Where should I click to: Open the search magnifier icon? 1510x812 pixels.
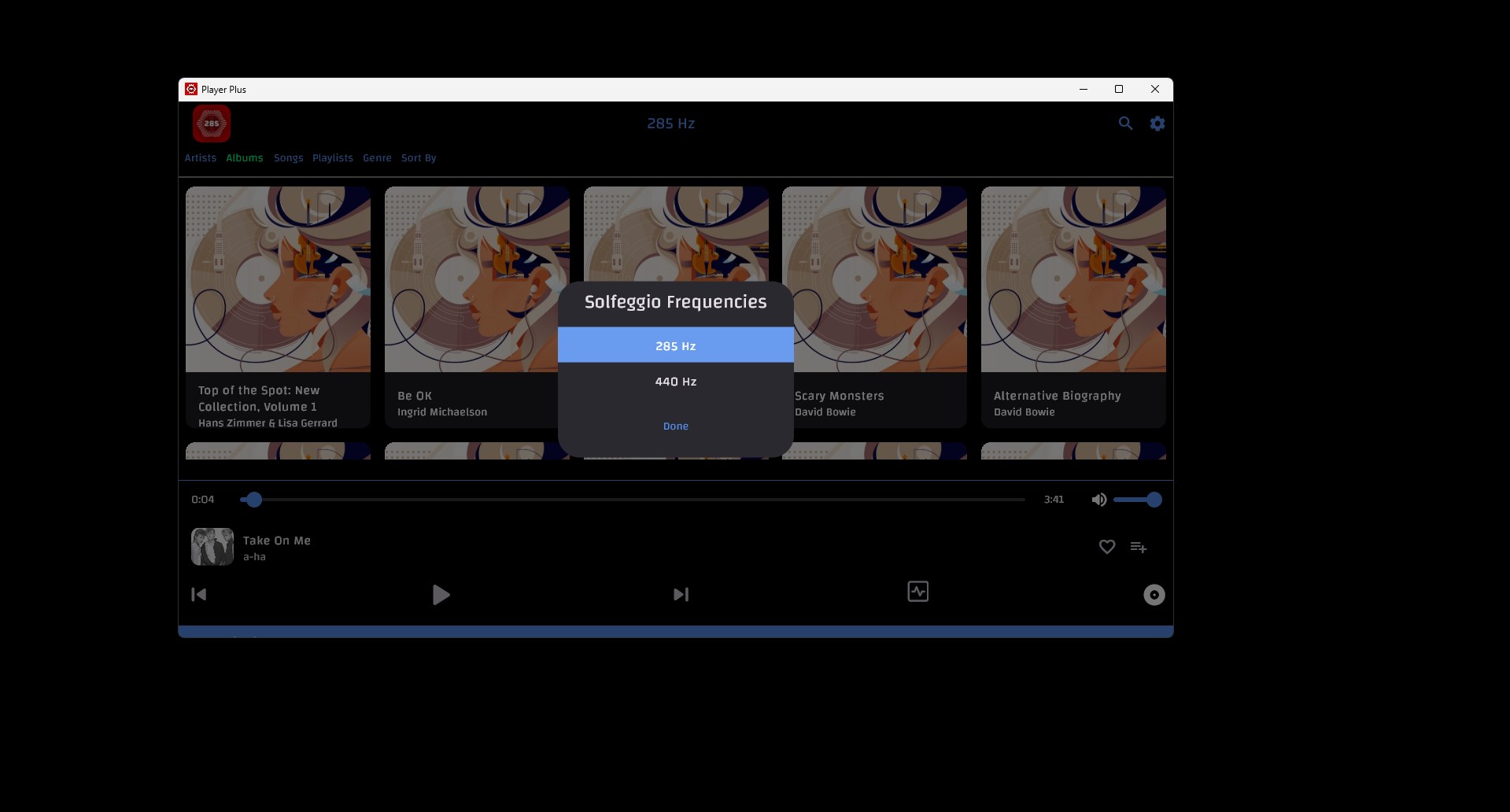point(1126,124)
